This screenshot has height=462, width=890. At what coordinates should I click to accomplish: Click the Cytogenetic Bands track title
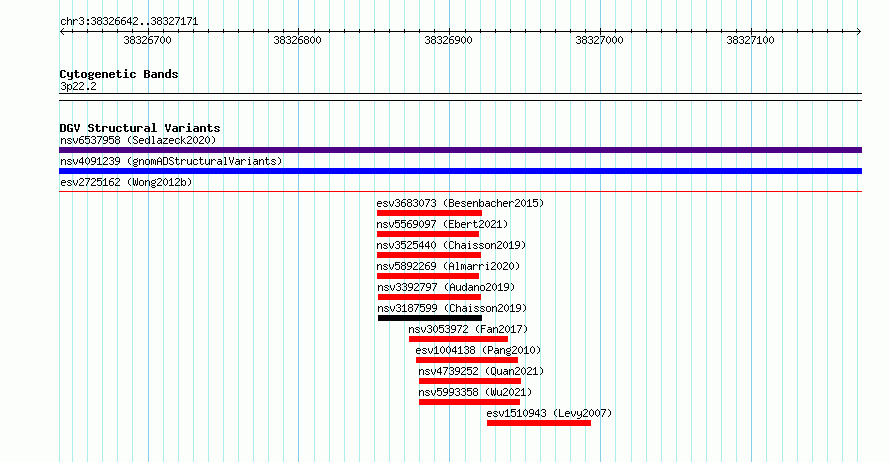[119, 74]
